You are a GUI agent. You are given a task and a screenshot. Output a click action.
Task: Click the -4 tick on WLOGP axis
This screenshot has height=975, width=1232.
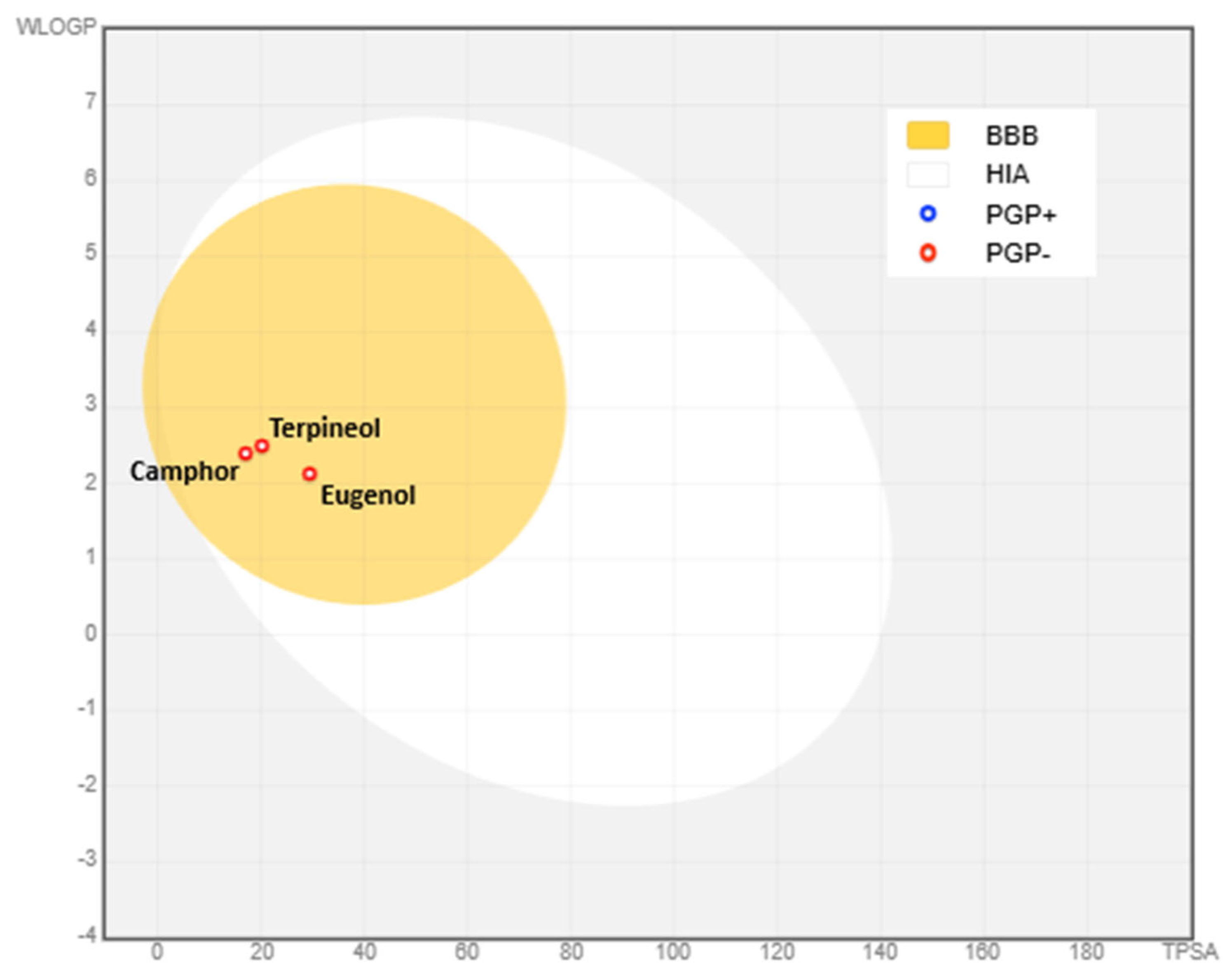87,935
